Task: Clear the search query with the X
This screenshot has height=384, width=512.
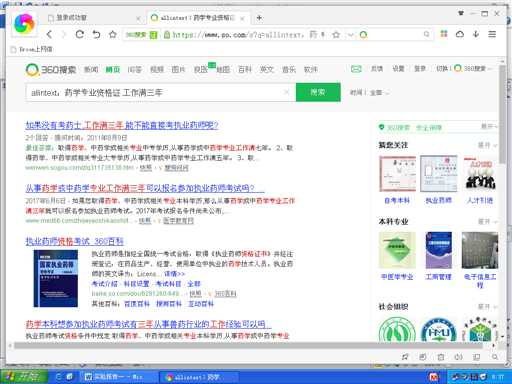Action: pos(286,92)
